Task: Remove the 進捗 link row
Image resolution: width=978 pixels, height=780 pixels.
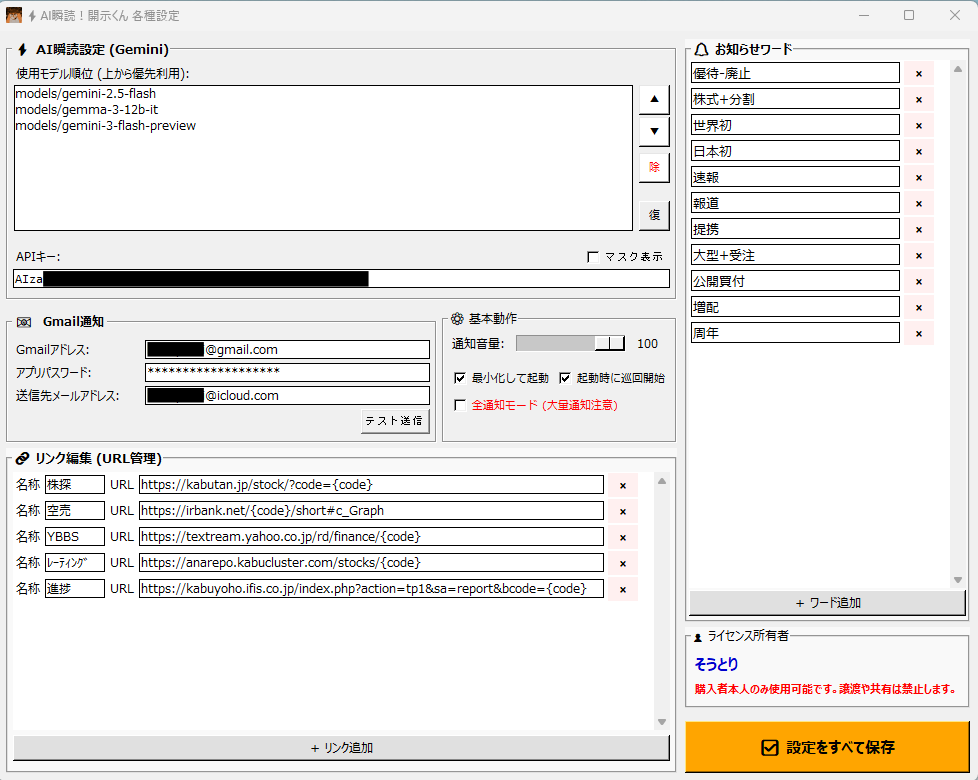Action: coord(622,590)
